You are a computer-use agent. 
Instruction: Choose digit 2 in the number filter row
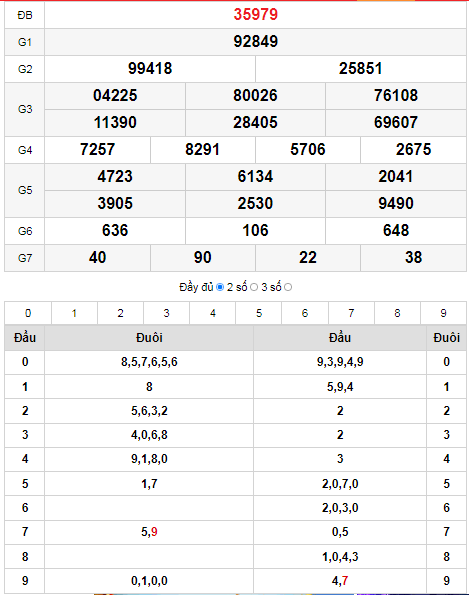pos(120,313)
